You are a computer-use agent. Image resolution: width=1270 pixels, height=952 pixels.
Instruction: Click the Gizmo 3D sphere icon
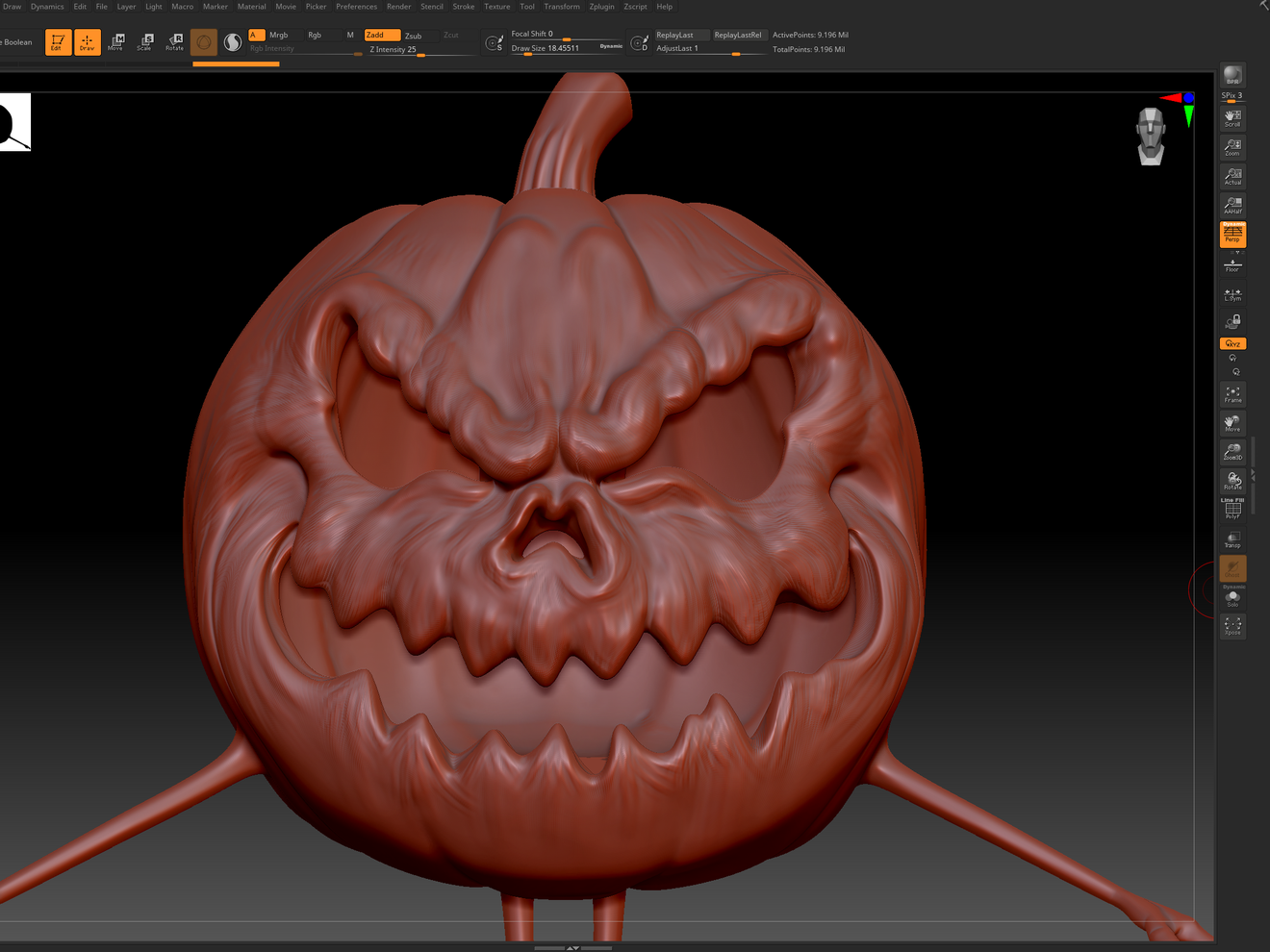(204, 42)
